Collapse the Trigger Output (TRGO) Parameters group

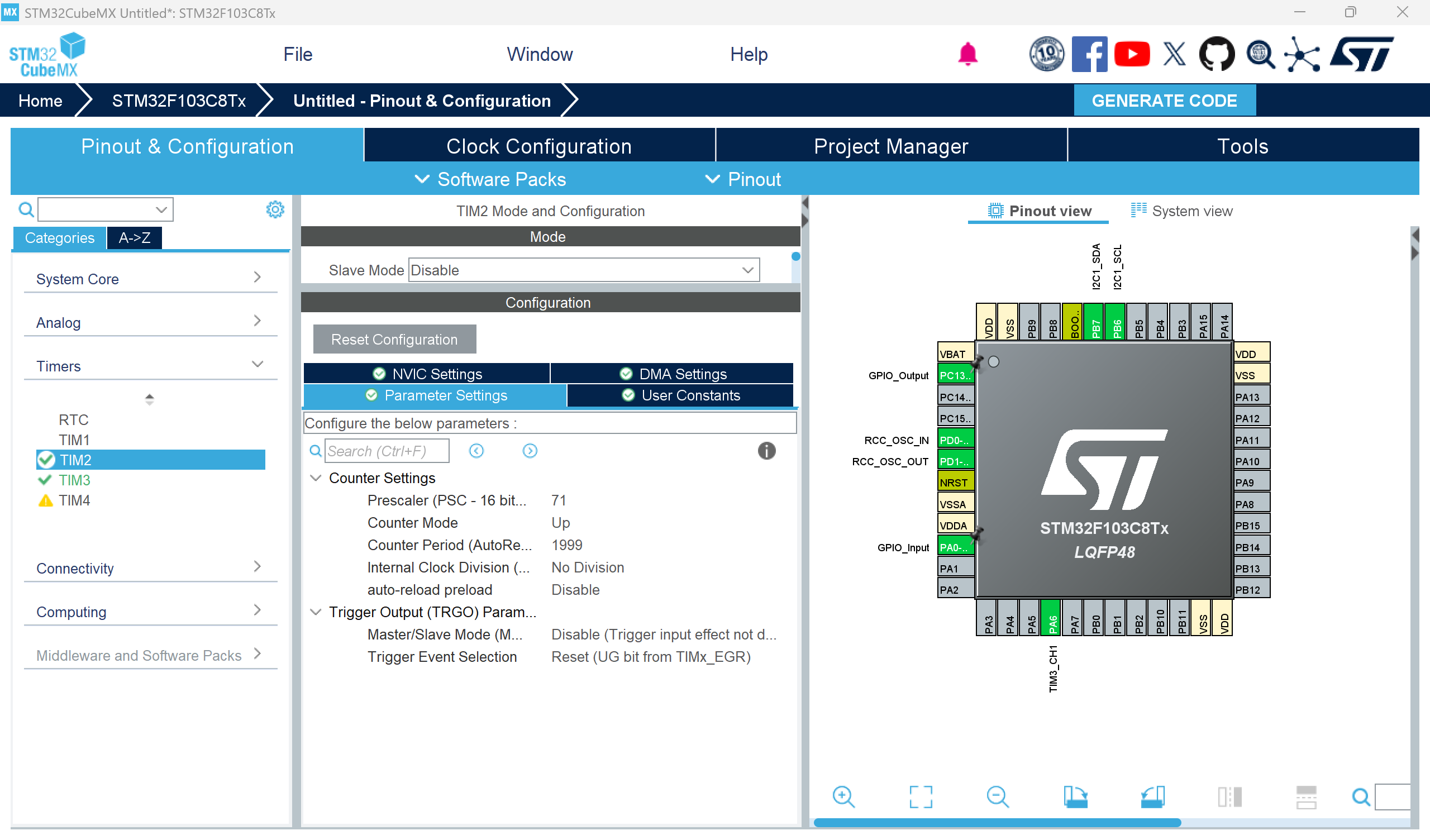click(x=316, y=612)
